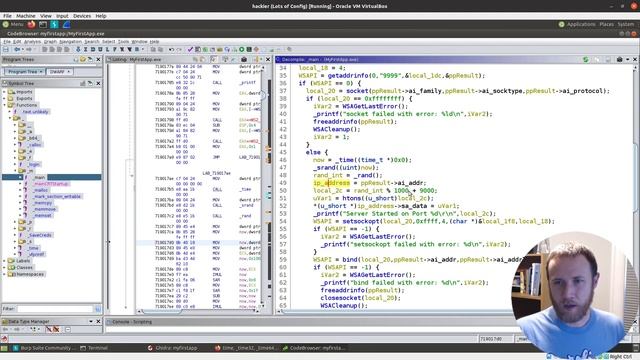Close the Data Type Manager panel
The height and width of the screenshot is (360, 640).
click(x=98, y=322)
